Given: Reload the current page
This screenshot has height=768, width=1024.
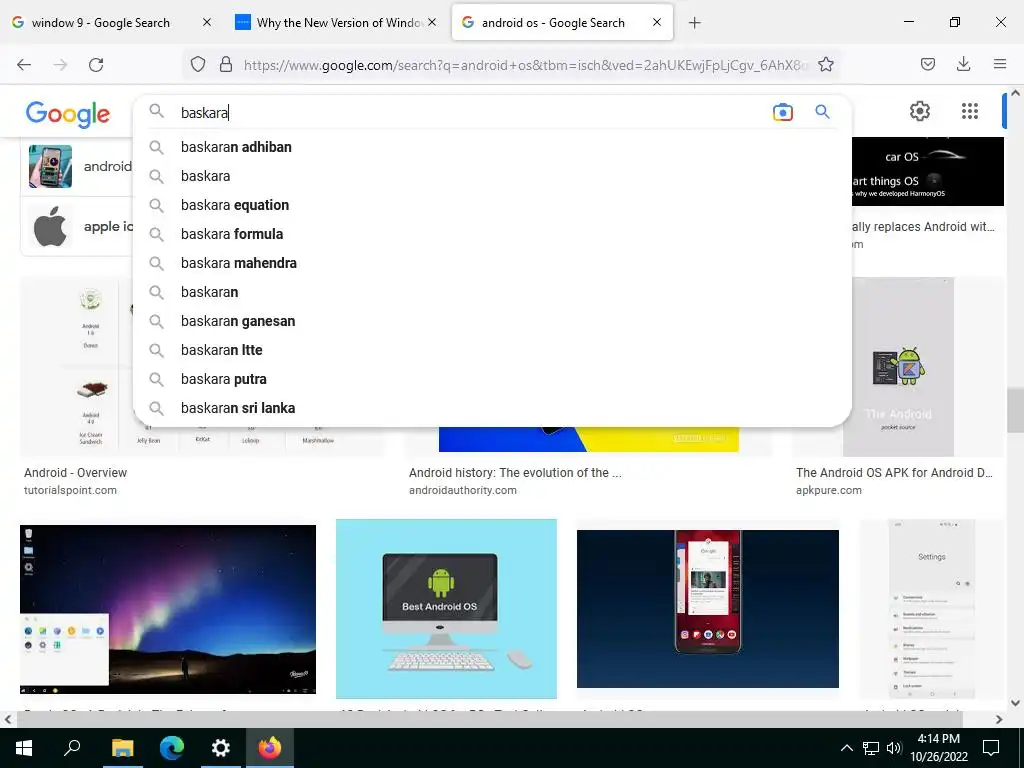Looking at the screenshot, I should [96, 64].
